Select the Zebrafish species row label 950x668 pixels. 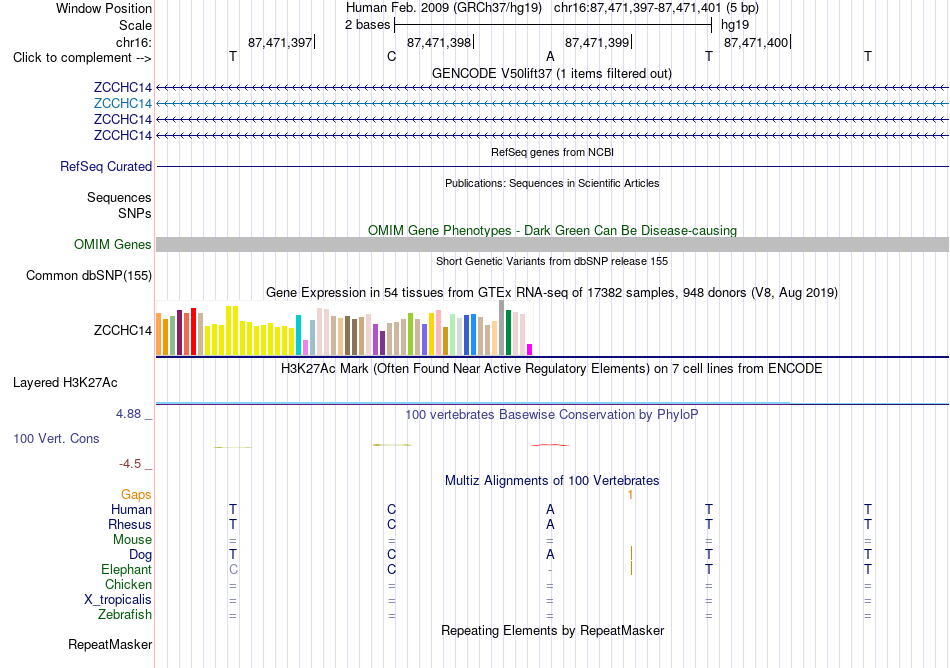pyautogui.click(x=125, y=614)
